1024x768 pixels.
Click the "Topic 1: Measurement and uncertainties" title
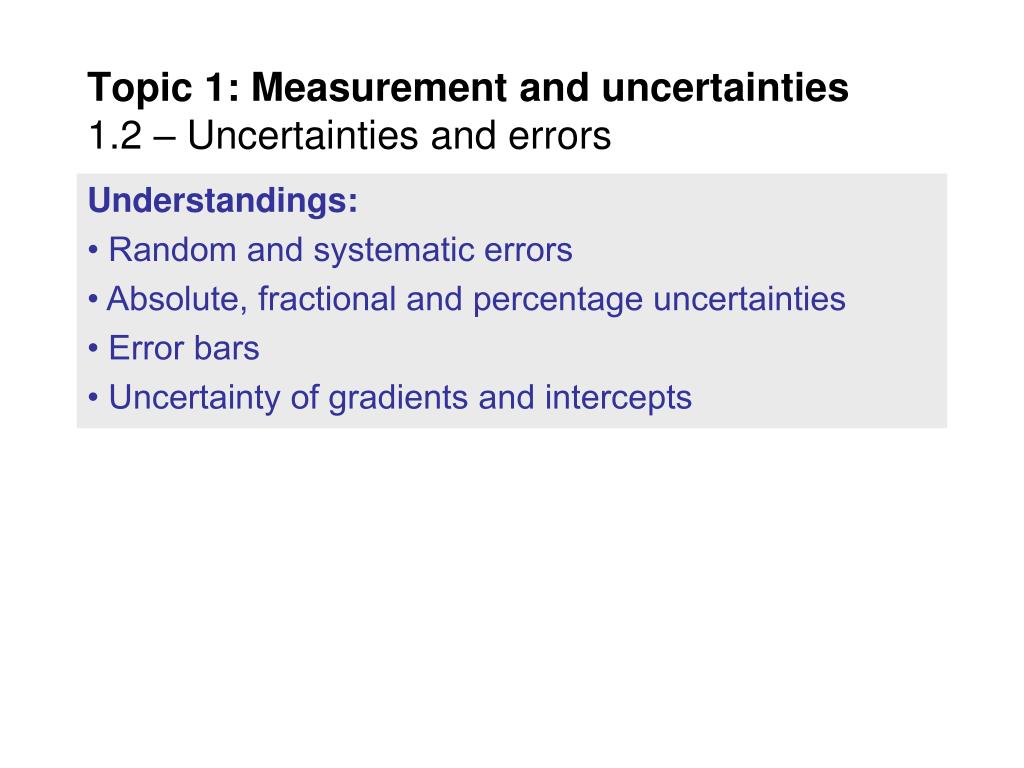[468, 88]
